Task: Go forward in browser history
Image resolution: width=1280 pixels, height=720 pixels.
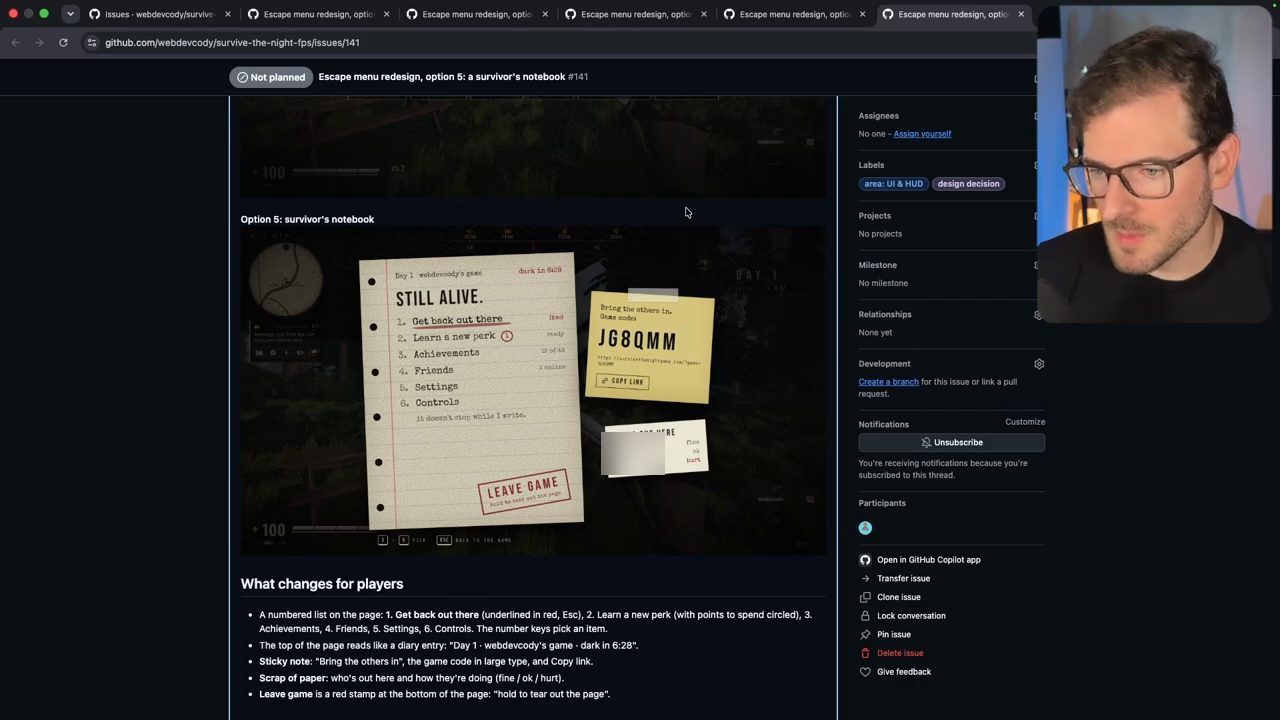Action: (x=40, y=42)
